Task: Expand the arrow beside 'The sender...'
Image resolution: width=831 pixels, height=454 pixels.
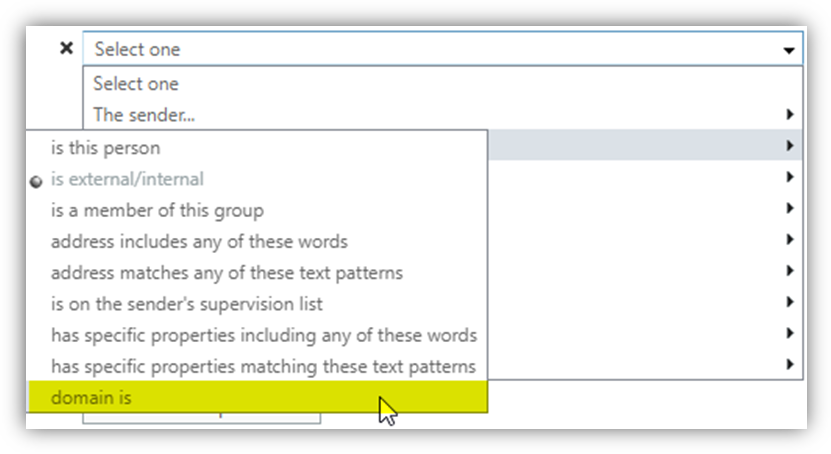Action: point(790,115)
